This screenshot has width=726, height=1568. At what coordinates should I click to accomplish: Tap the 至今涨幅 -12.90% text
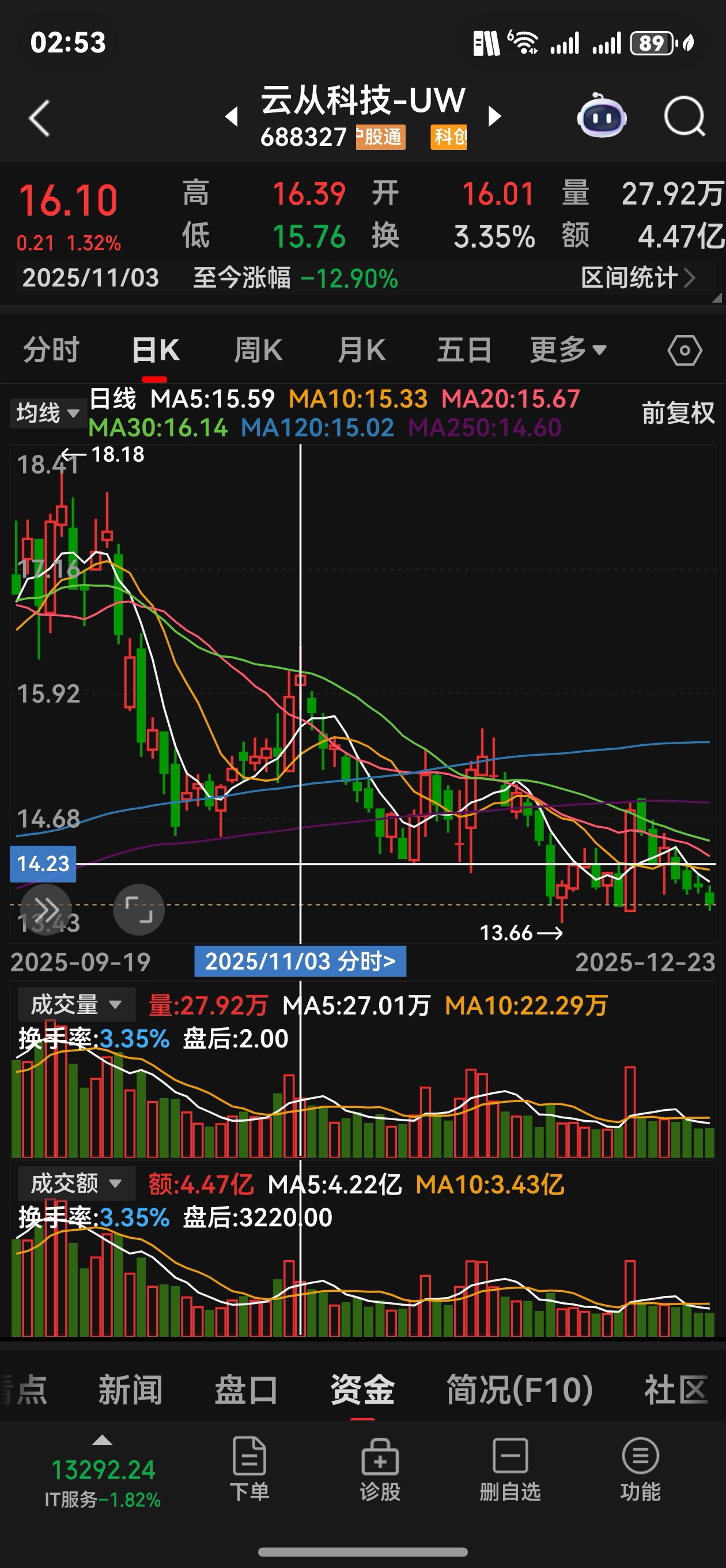(295, 278)
